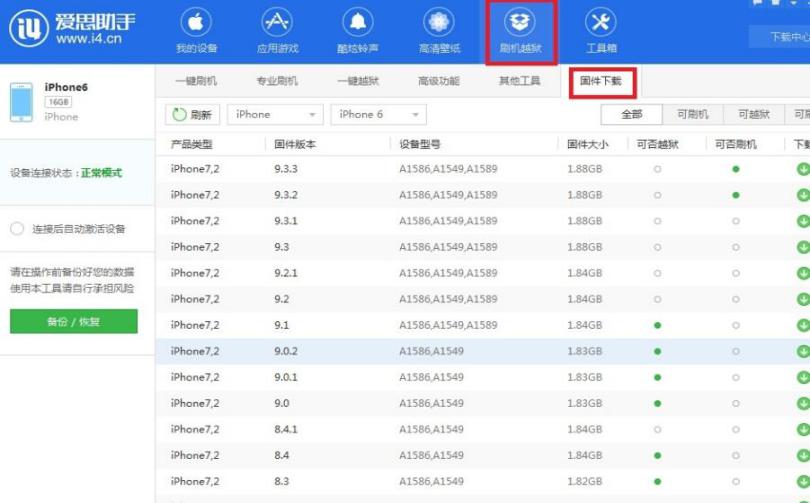Download firmware 9.0.2 via green arrow
This screenshot has width=810, height=503.
(x=803, y=351)
